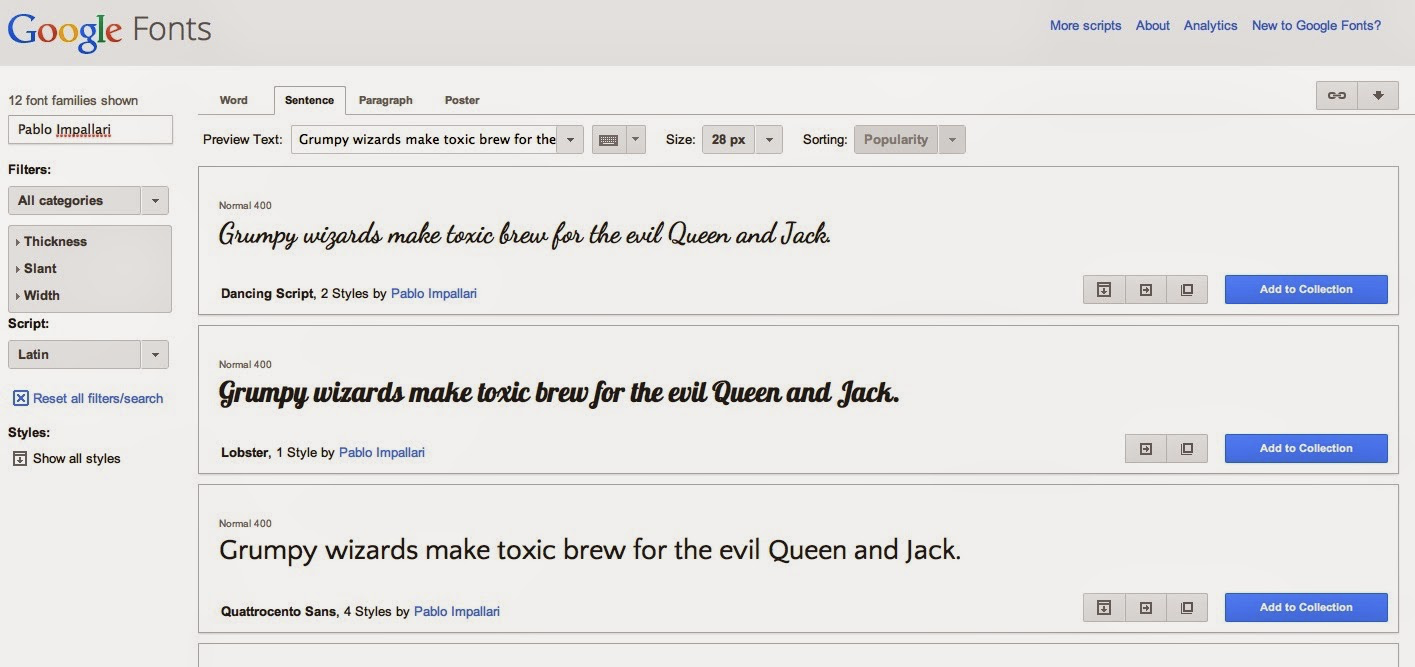Open the keyboard selector dropdown arrow
The height and width of the screenshot is (667, 1415).
[636, 140]
